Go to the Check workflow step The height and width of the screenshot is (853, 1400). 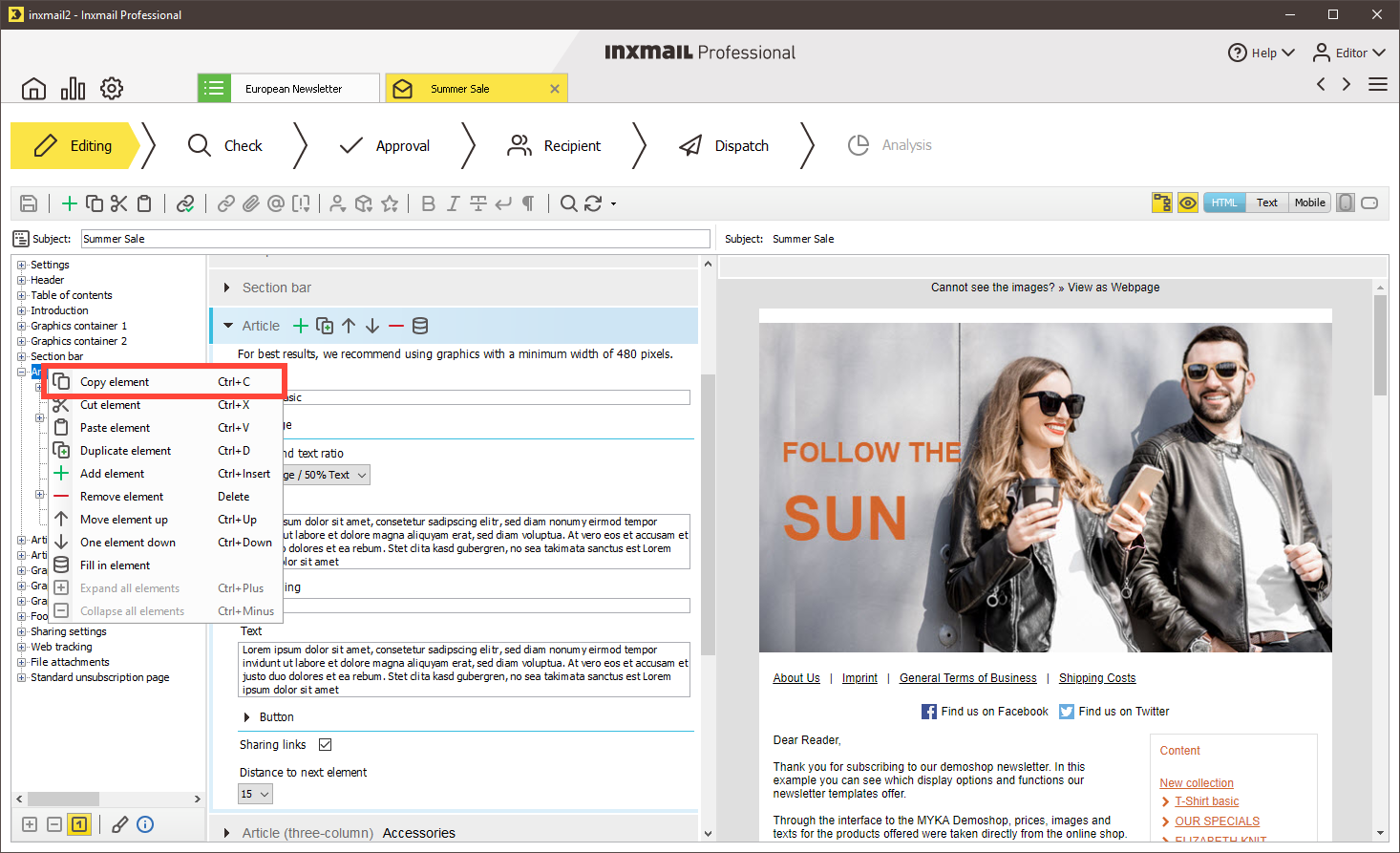226,146
